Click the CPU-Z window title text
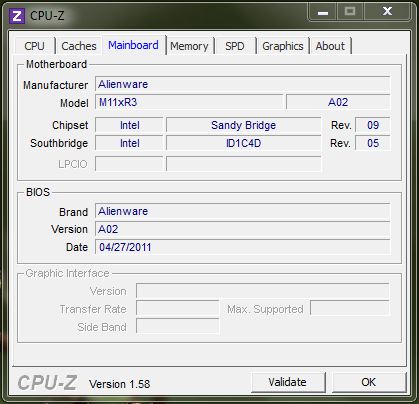 (47, 16)
